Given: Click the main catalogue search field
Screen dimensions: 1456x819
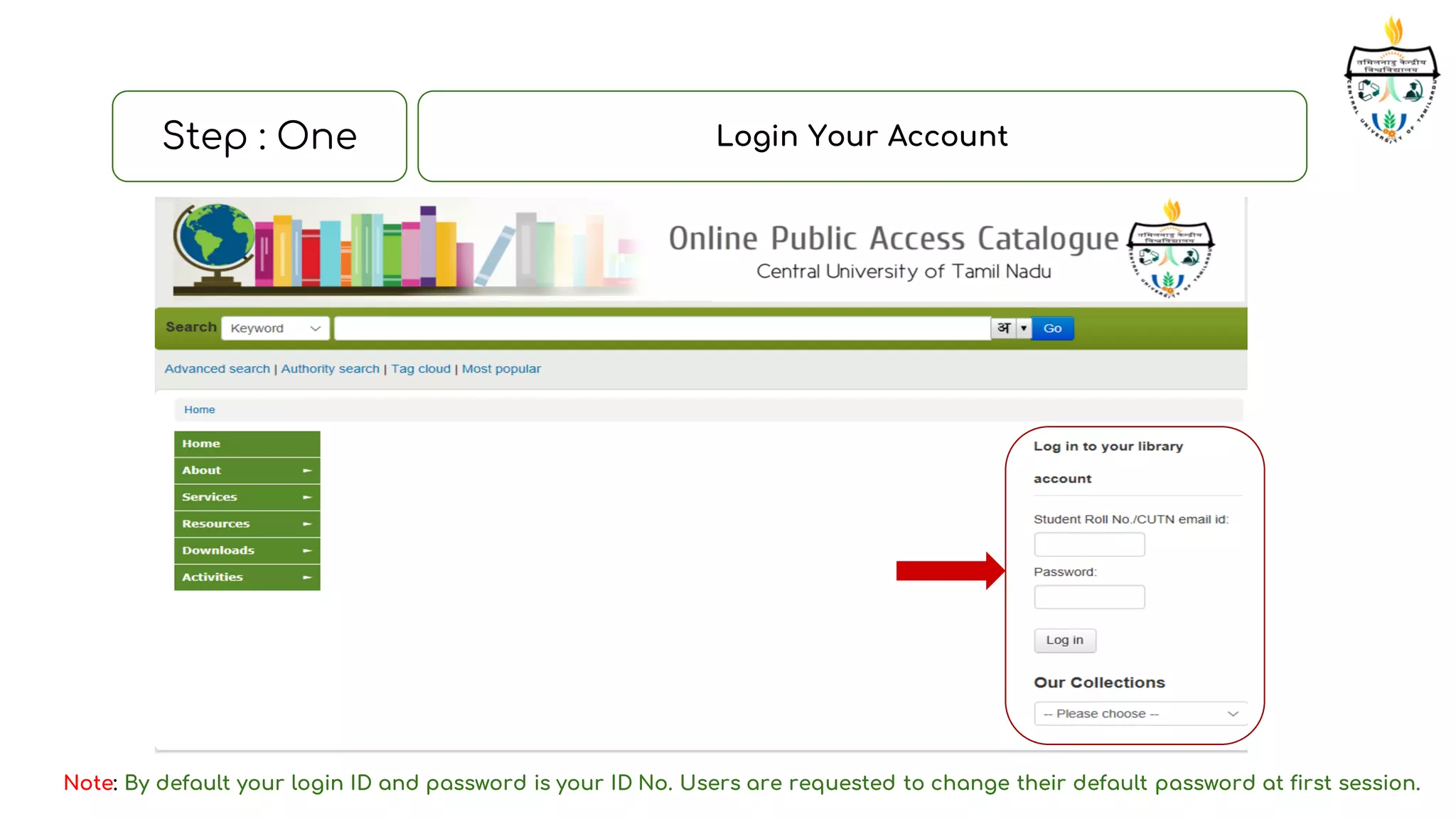Looking at the screenshot, I should 662,328.
